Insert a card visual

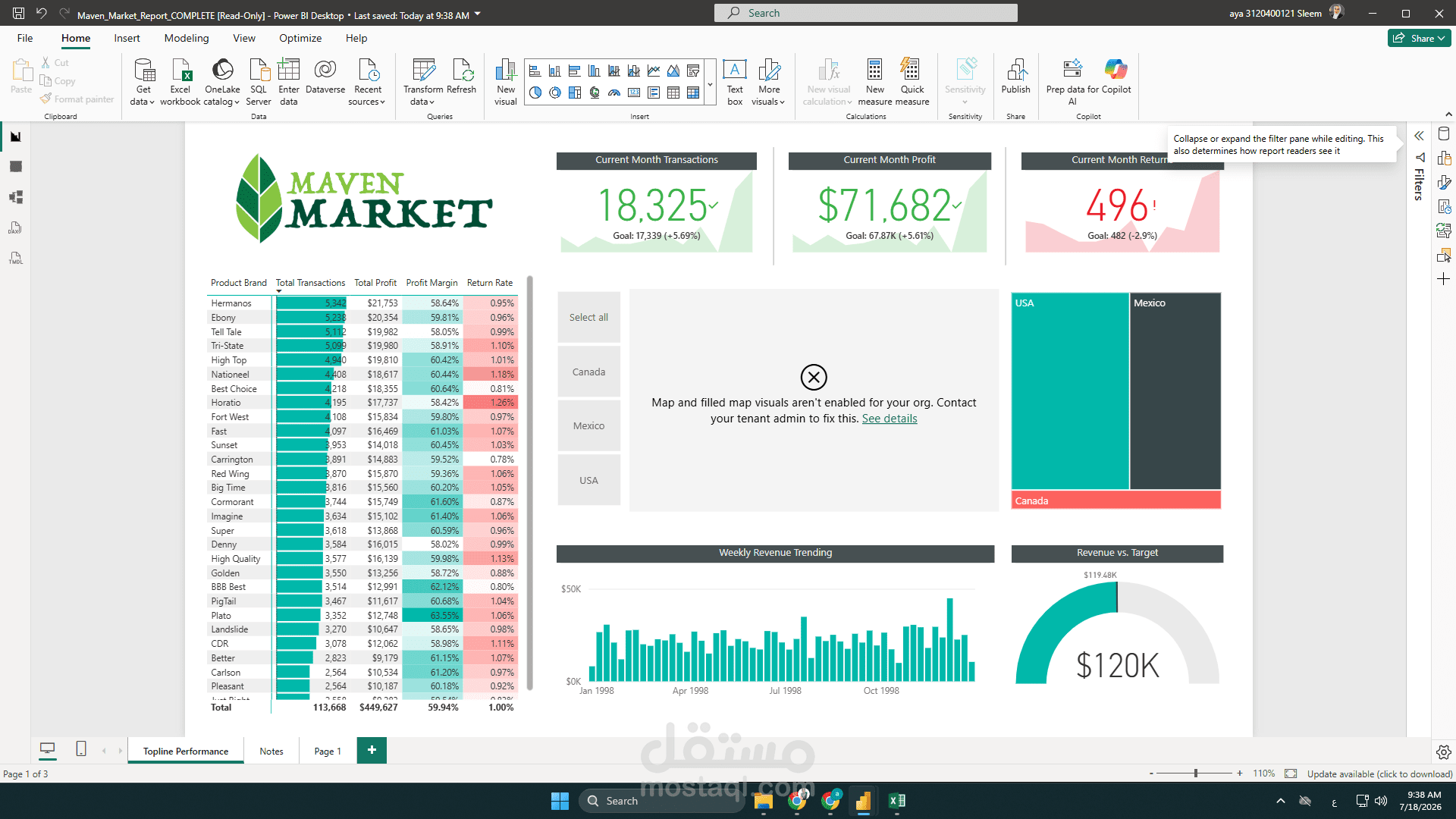633,93
